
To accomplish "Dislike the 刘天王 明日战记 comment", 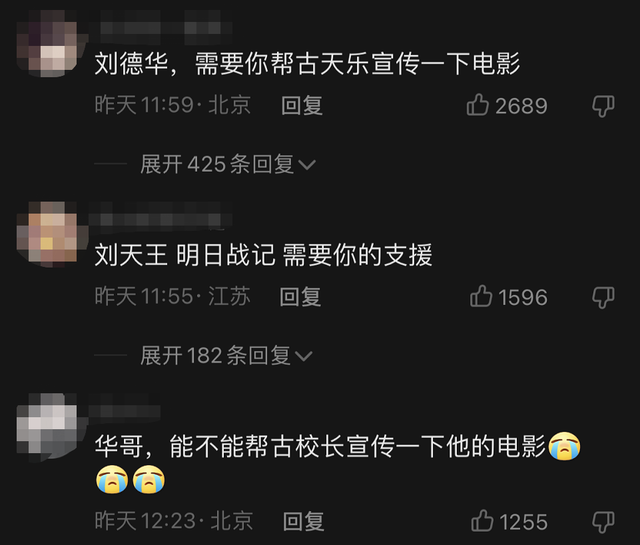I will (603, 297).
